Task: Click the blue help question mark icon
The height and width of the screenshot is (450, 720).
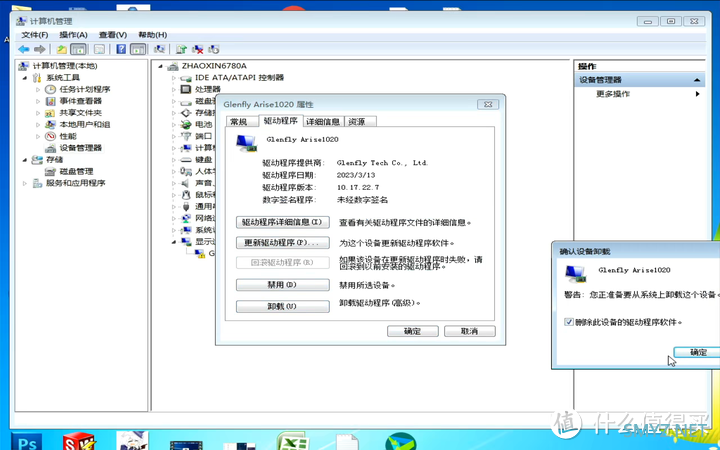Action: click(x=121, y=49)
